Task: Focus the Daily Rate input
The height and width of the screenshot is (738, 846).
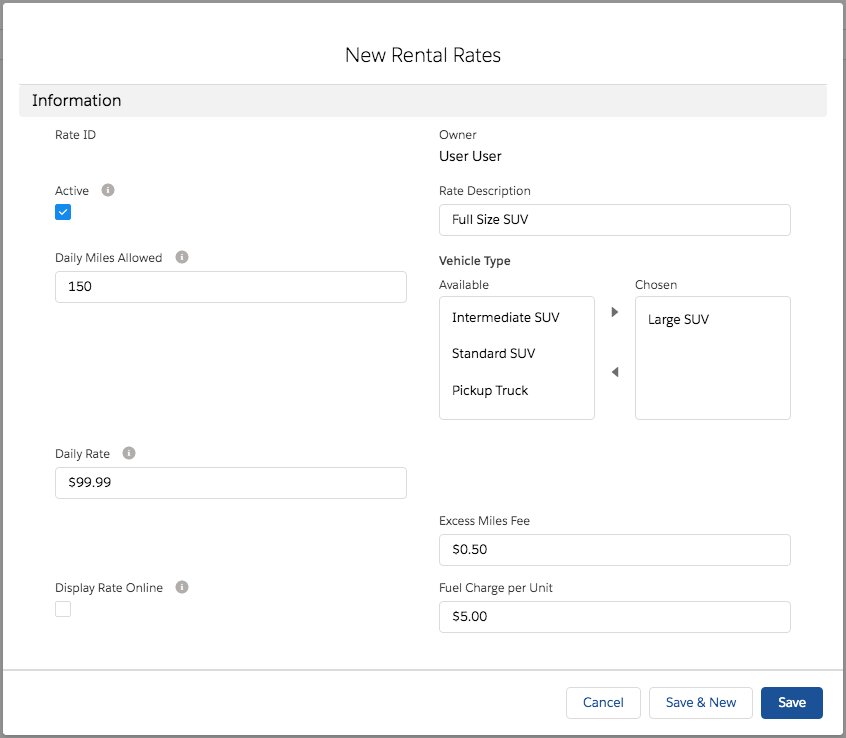Action: click(231, 483)
